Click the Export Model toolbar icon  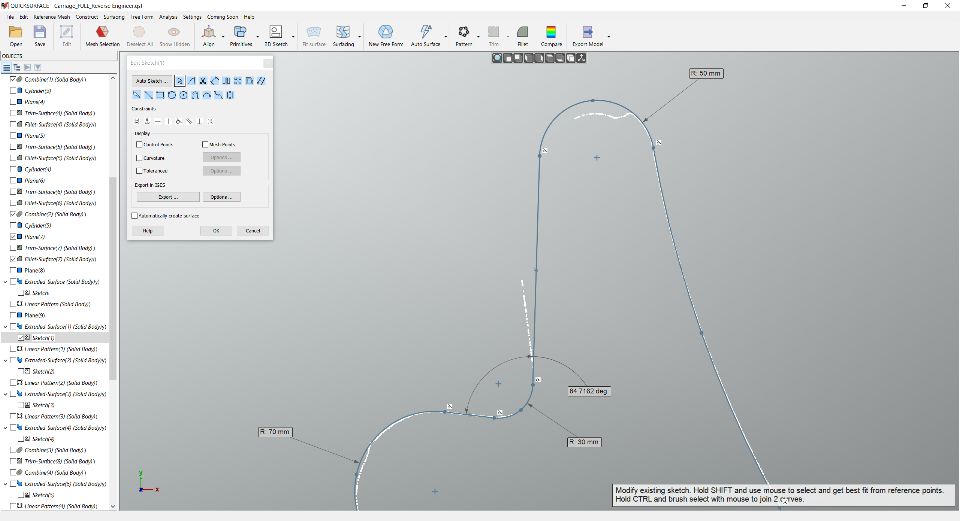(587, 36)
